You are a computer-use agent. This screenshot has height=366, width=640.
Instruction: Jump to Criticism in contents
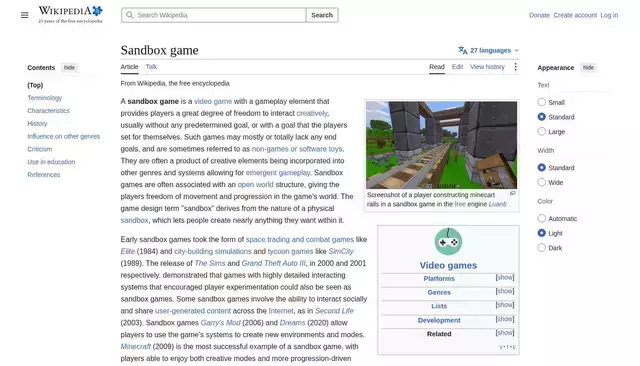(x=40, y=149)
